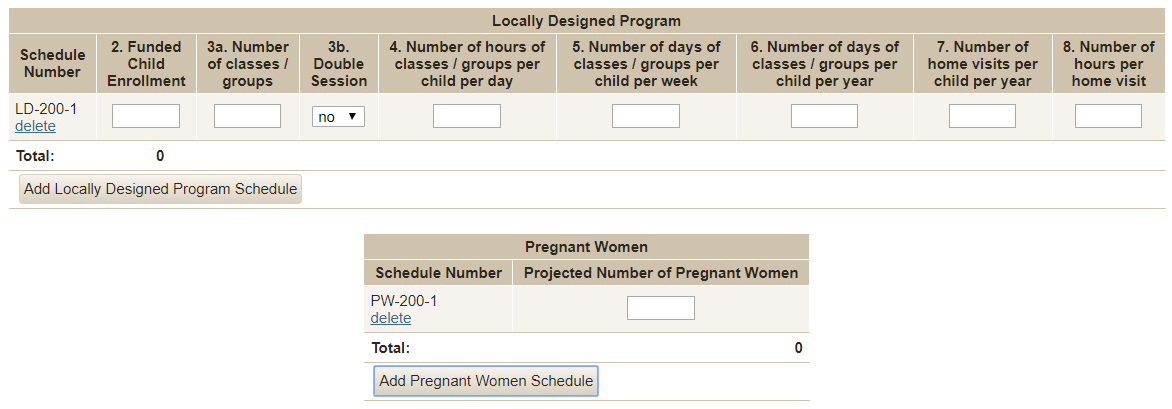Screen dimensions: 1172x409
Task: Select the days per child per week field
Action: click(645, 116)
